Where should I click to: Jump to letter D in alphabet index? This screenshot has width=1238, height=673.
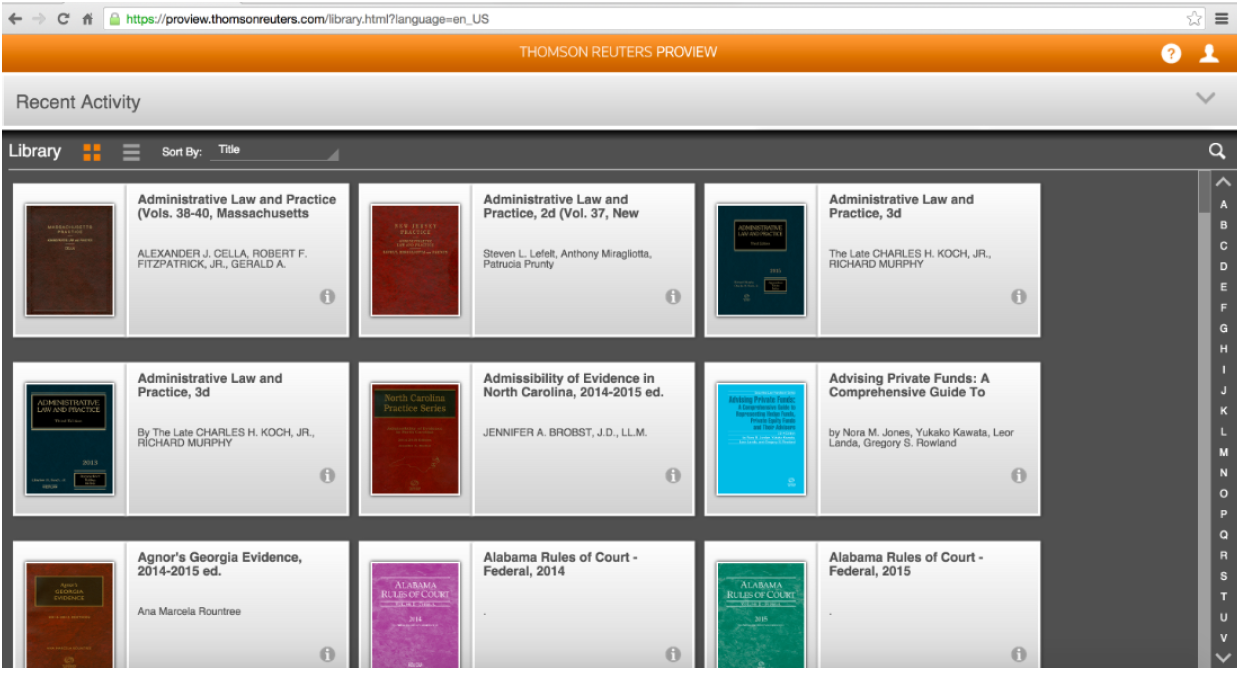pos(1224,266)
